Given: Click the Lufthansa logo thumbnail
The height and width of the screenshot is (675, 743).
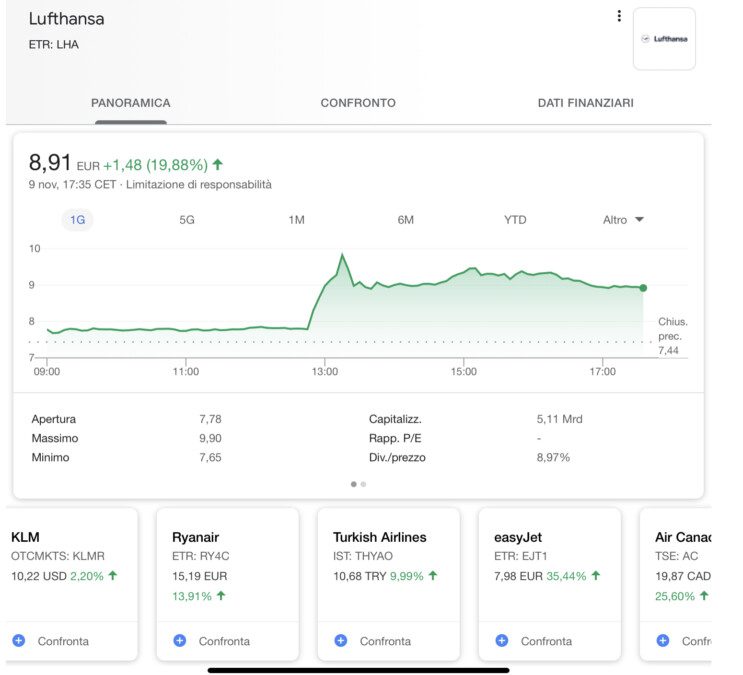Looking at the screenshot, I should tap(664, 39).
